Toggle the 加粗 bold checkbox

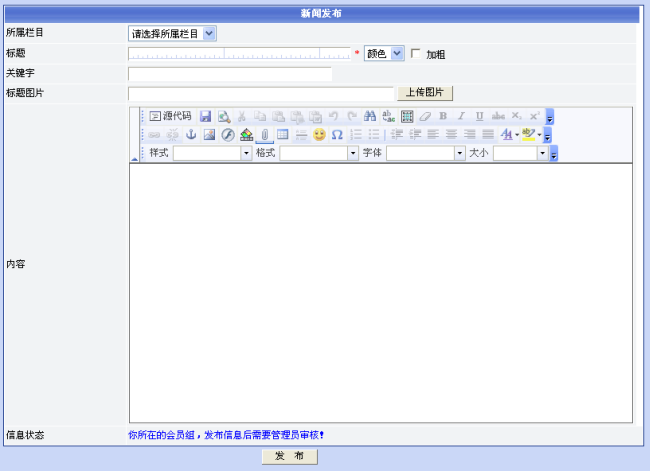click(416, 54)
